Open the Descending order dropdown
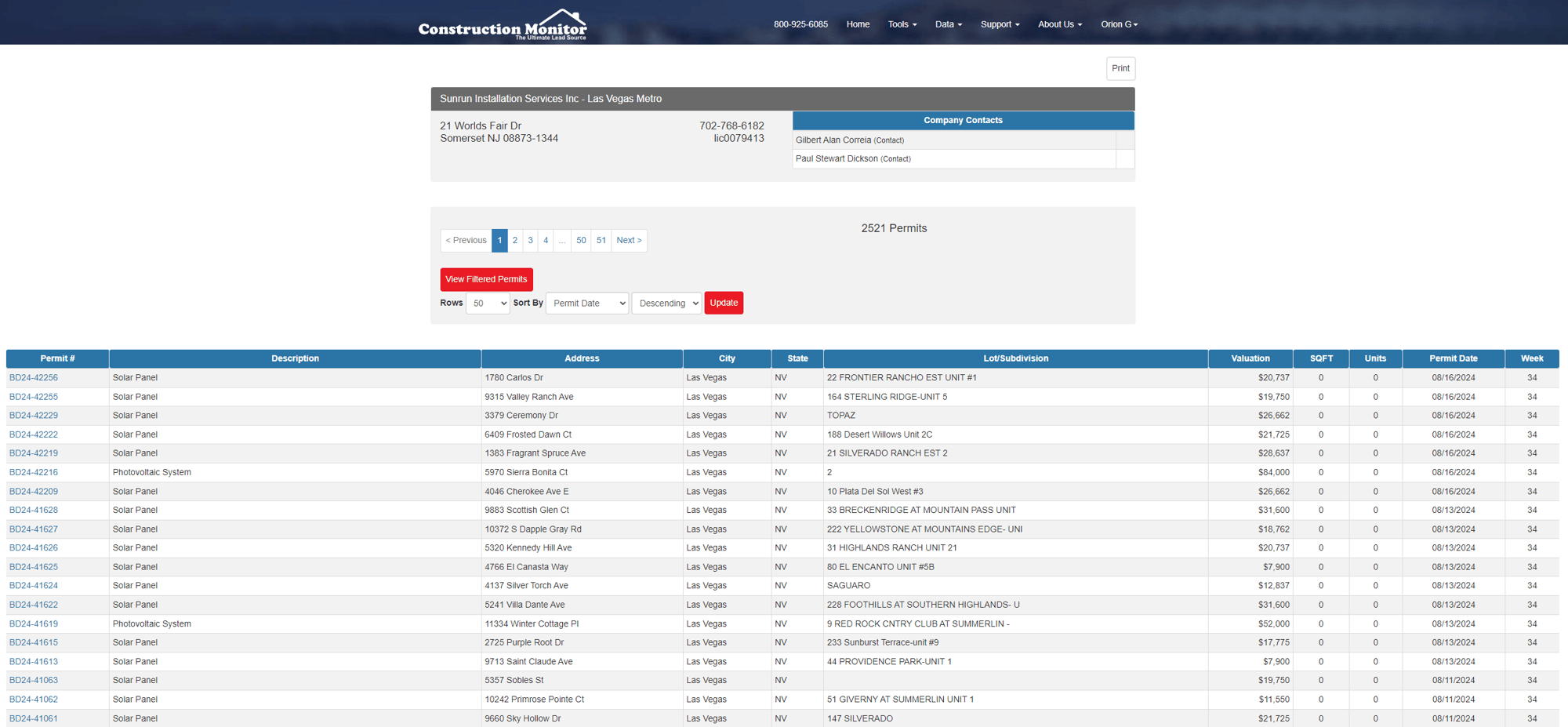Screen dimensions: 1568x727 pos(666,304)
